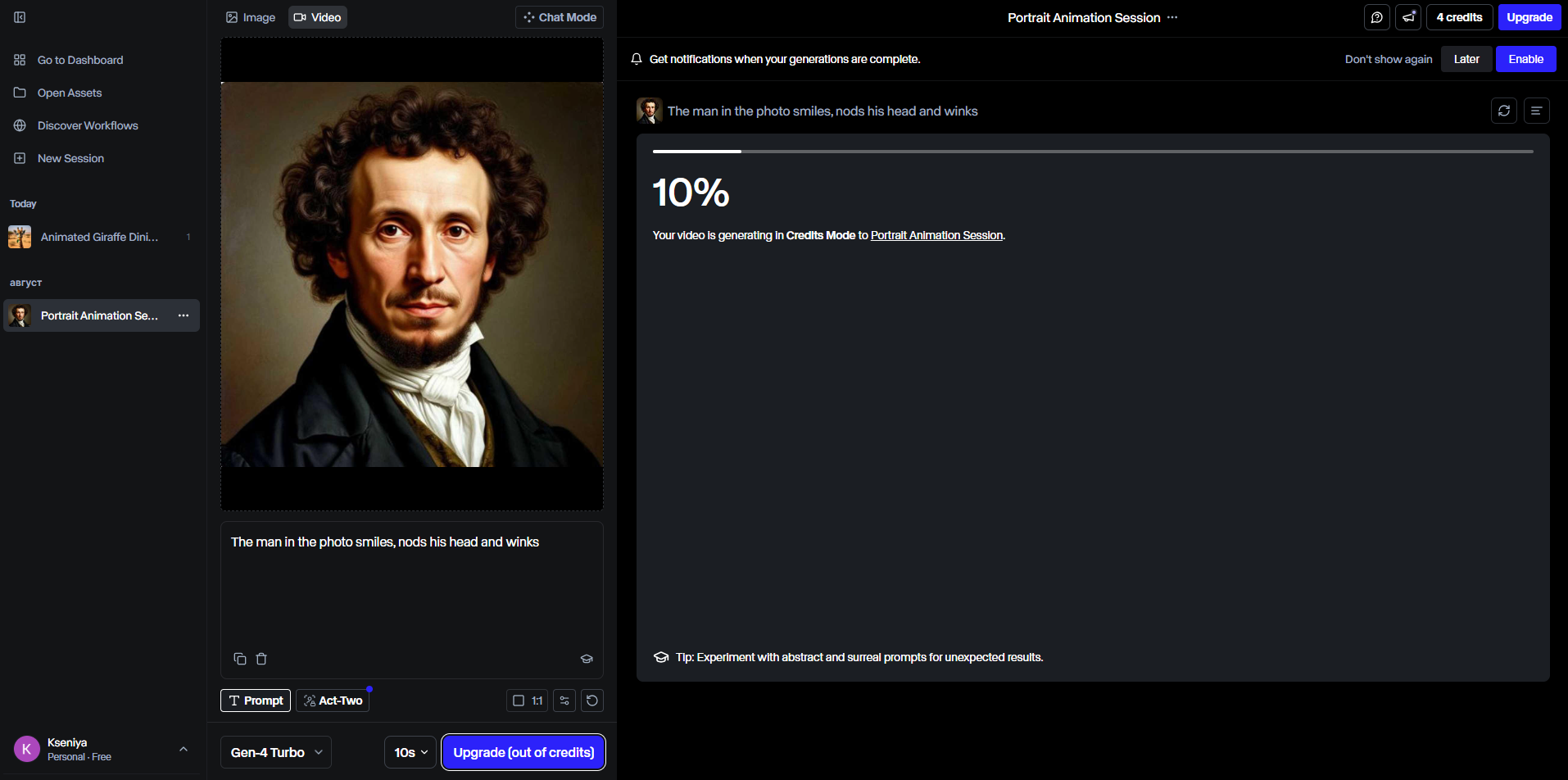This screenshot has height=780, width=1568.
Task: Expand the Kseniya account menu chevron
Action: 184,749
